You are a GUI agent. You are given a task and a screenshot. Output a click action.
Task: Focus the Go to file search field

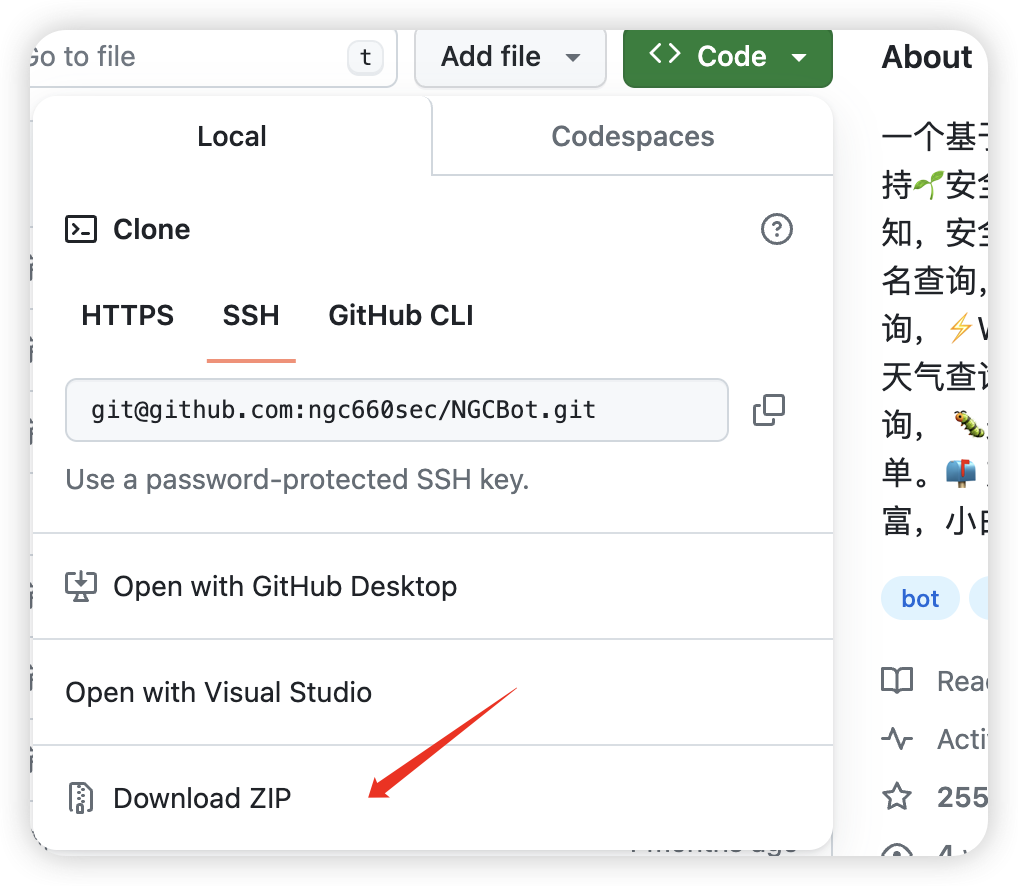click(x=213, y=57)
